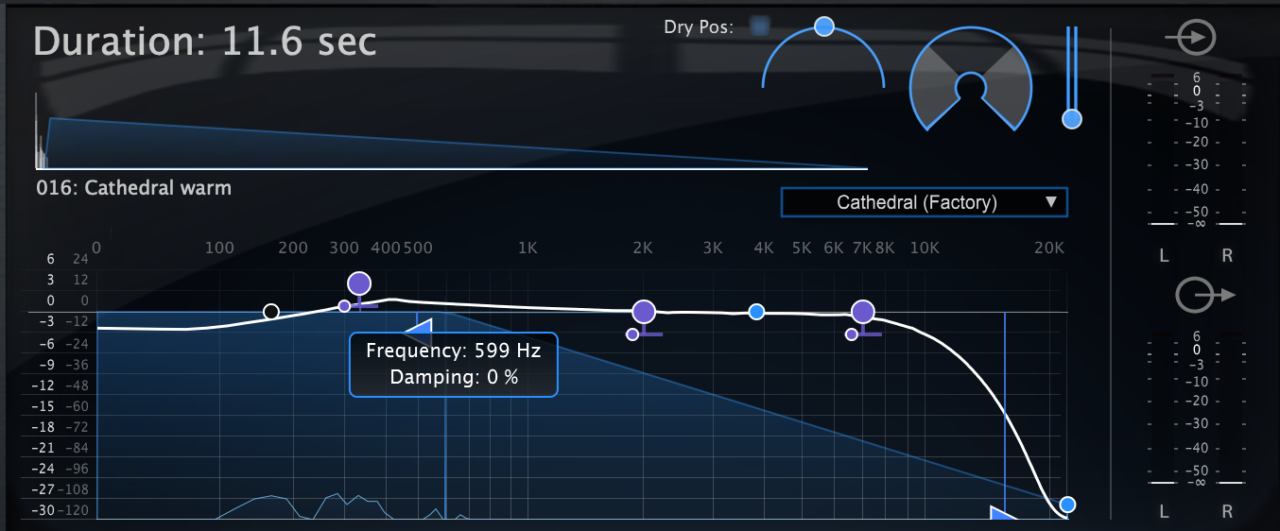The height and width of the screenshot is (531, 1280).
Task: Click the Duration: 11.6 sec readout
Action: (206, 42)
